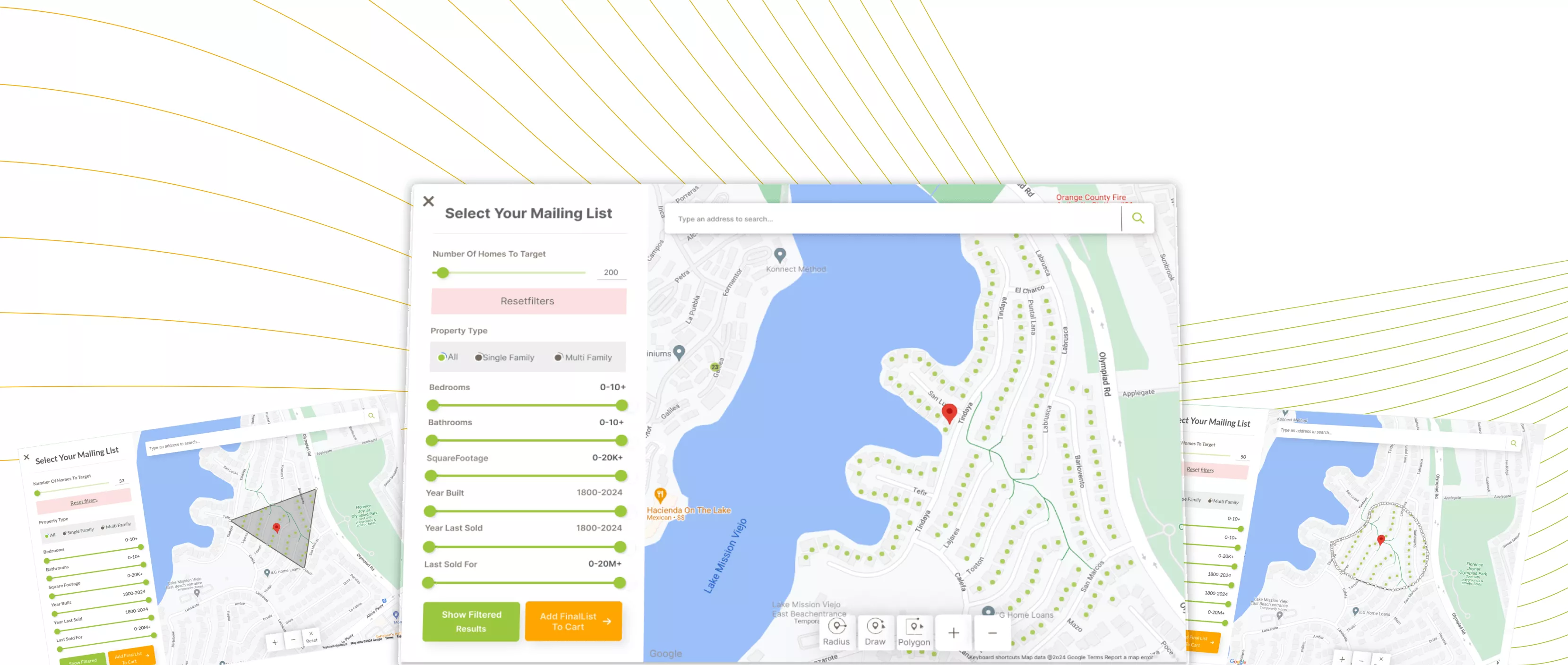Select the Draw map tool
Viewport: 1568px width, 665px height.
[x=875, y=632]
